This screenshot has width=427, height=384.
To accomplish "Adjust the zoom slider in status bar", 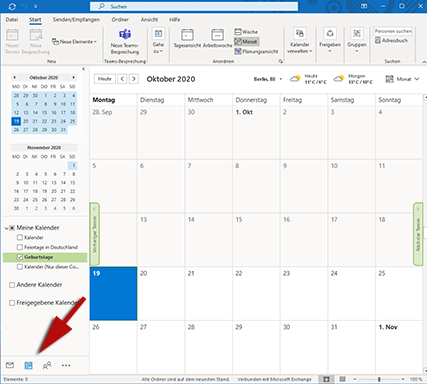I will (379, 379).
